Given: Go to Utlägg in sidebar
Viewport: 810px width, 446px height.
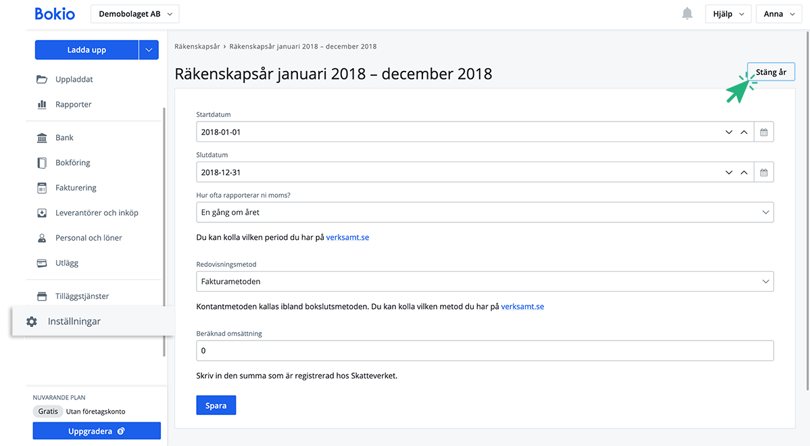Looking at the screenshot, I should coord(67,263).
